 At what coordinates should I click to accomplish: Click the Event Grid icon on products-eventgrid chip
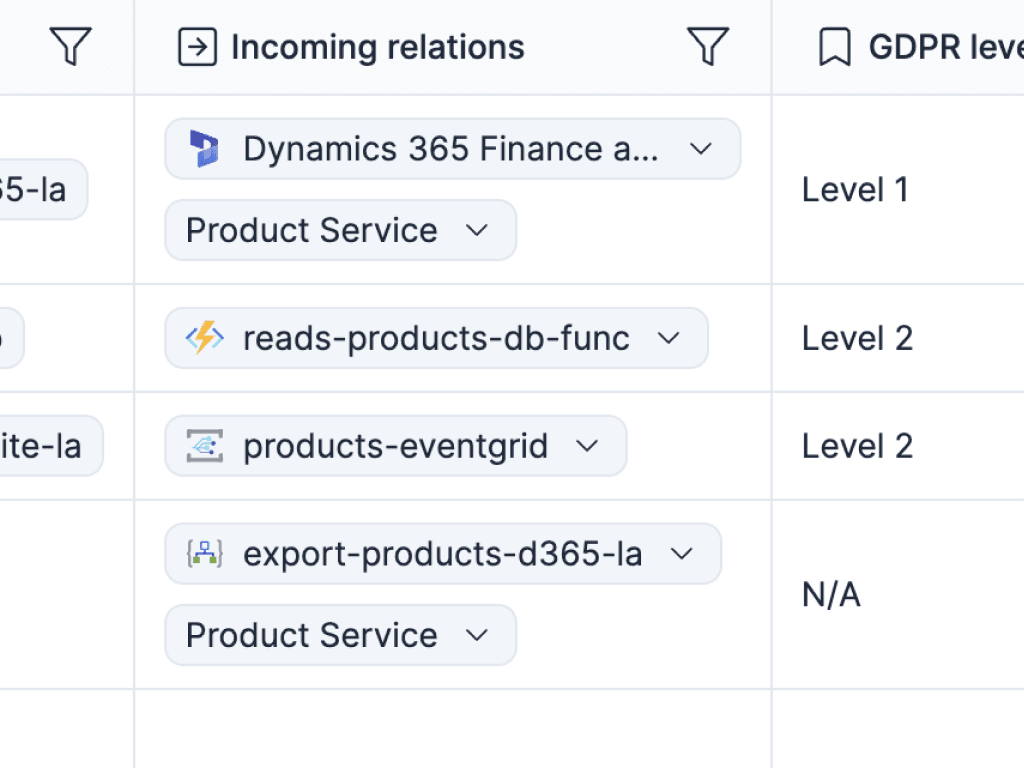(x=204, y=446)
